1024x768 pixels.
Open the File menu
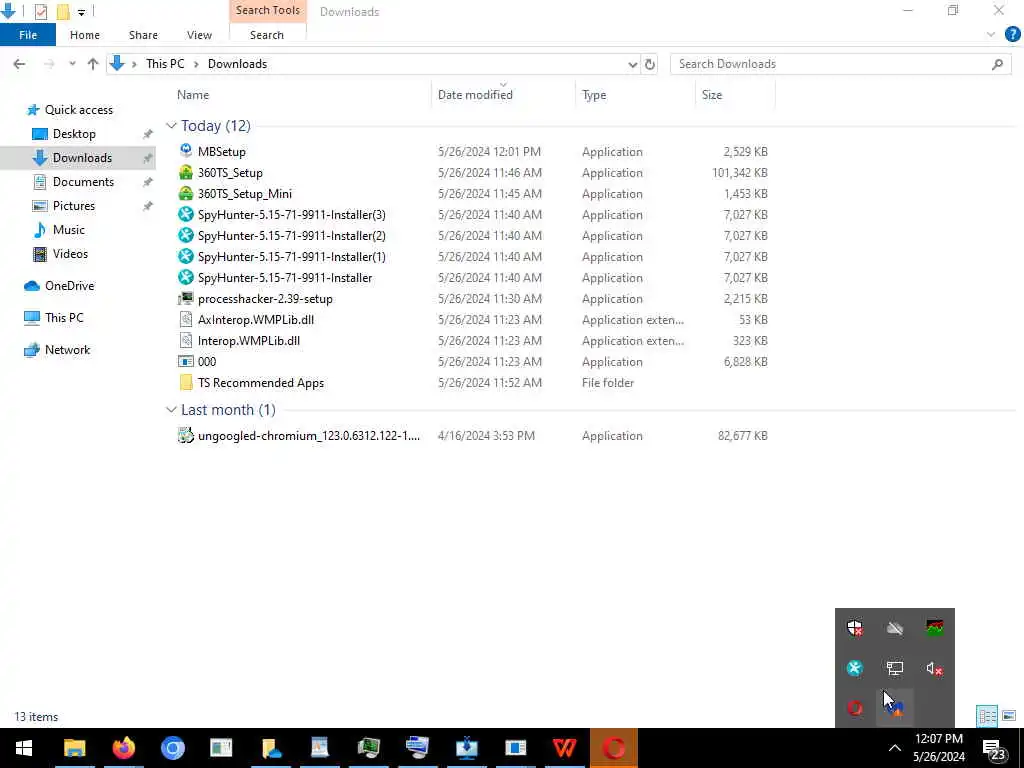(x=28, y=35)
